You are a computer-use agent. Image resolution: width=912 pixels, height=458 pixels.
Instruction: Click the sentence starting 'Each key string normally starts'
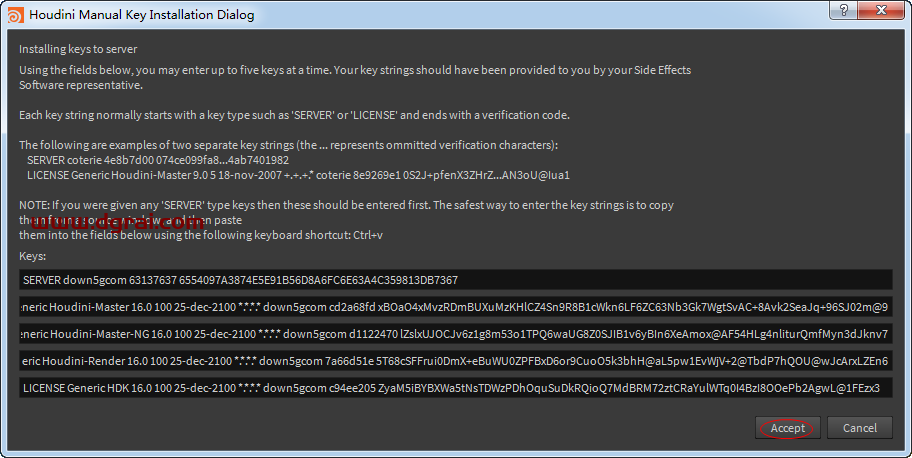coord(294,115)
